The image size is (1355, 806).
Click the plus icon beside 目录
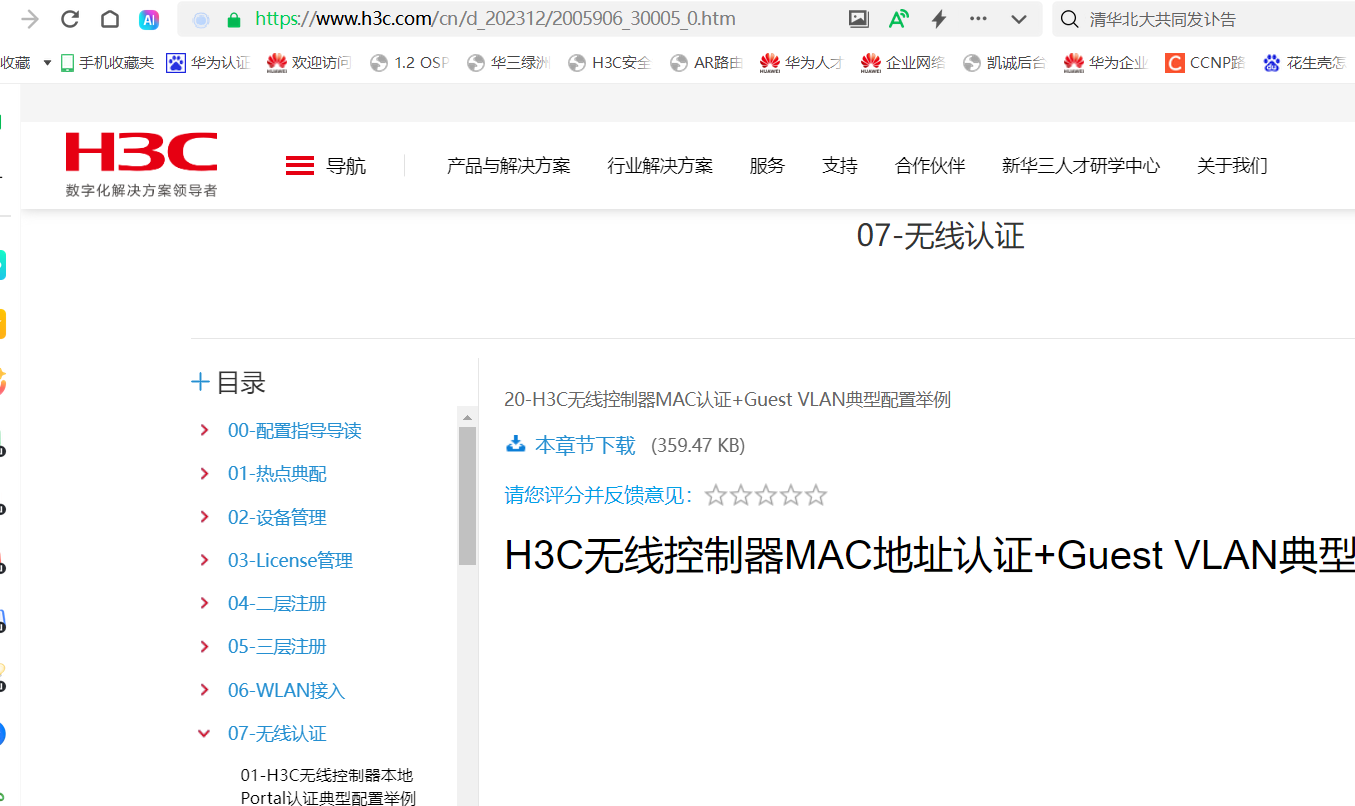coord(200,382)
